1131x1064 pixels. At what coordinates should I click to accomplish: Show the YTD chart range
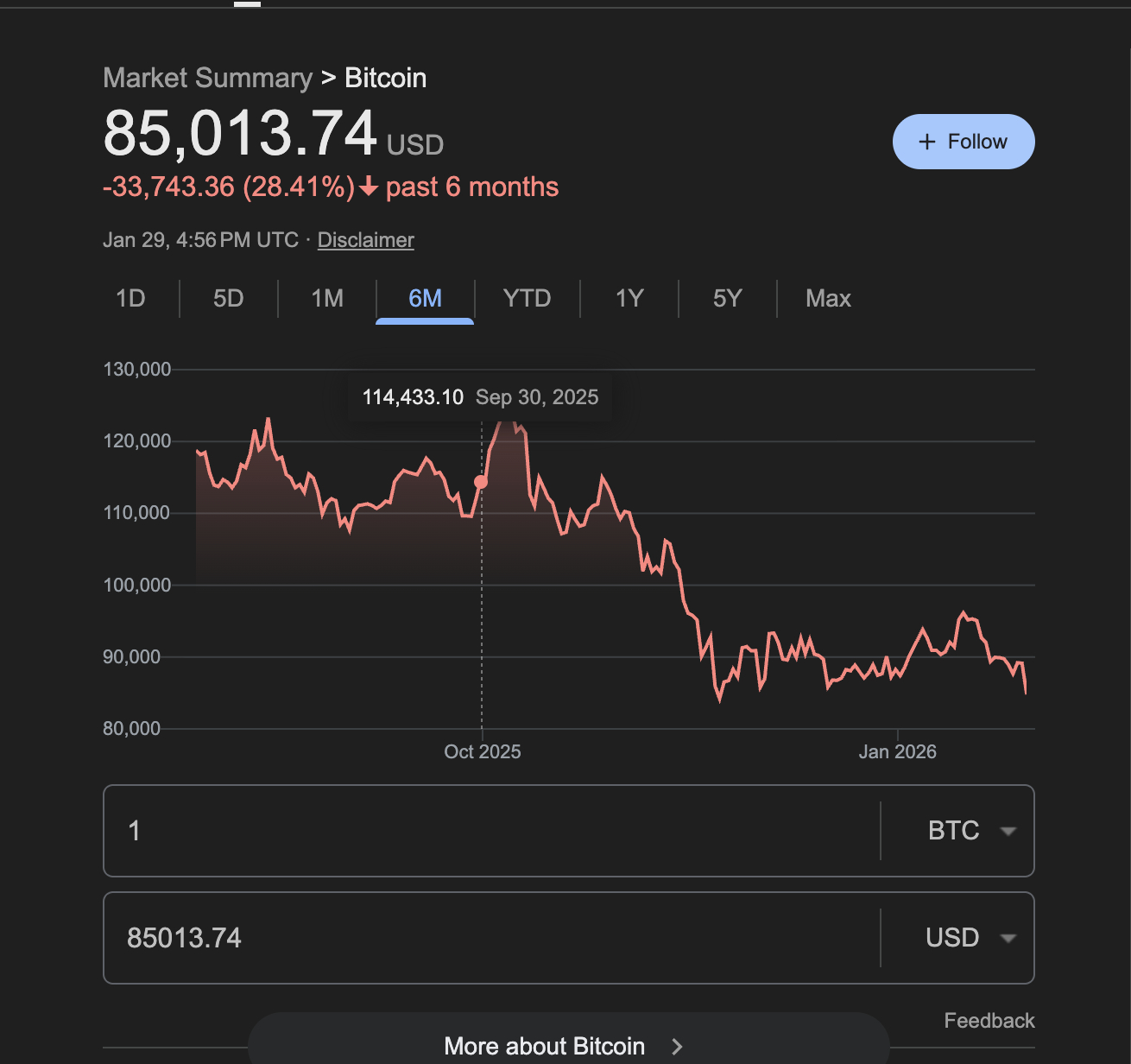click(x=527, y=299)
